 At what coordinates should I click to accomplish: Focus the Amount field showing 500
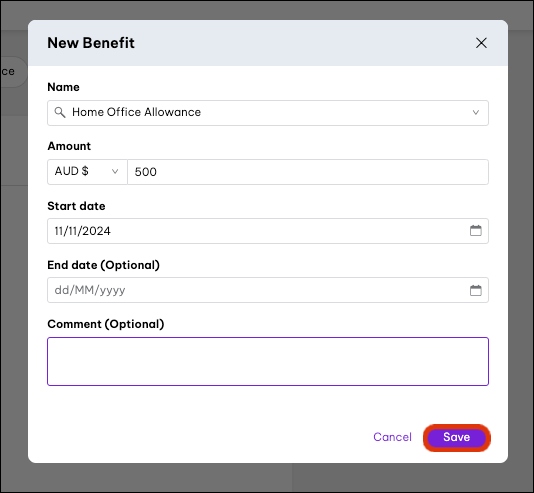[x=308, y=172]
